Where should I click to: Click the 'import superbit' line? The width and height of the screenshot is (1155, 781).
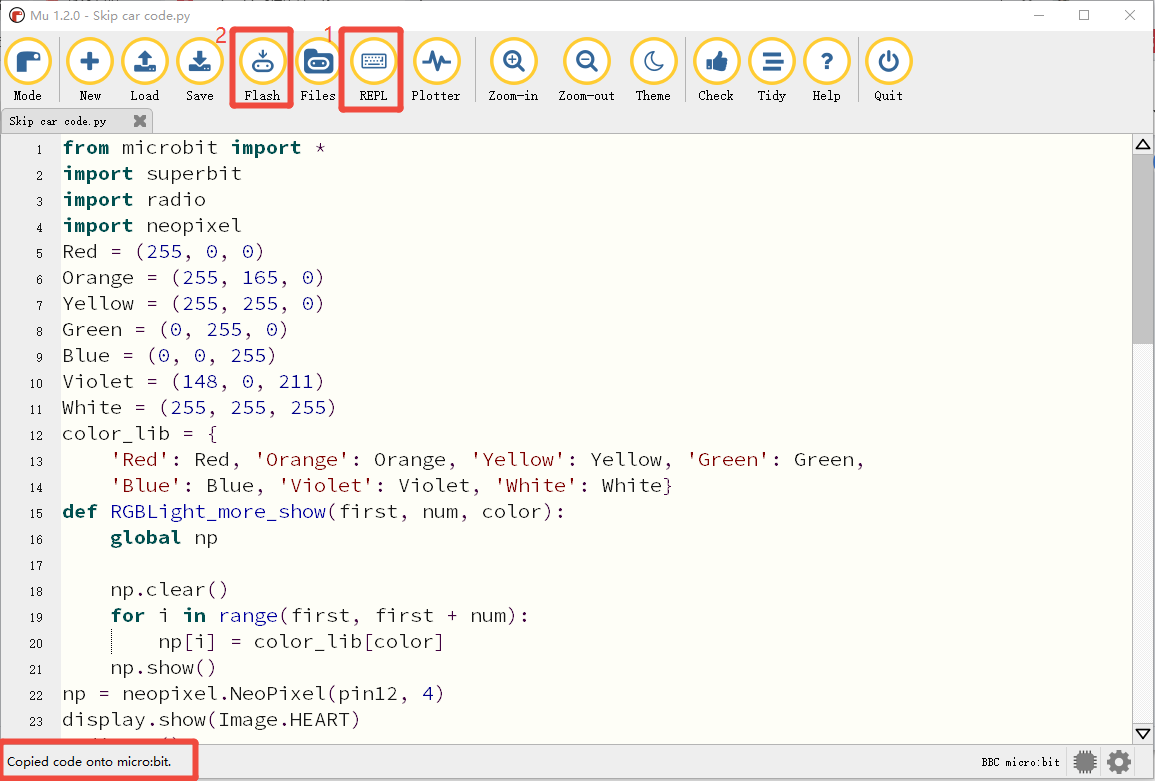coord(152,174)
